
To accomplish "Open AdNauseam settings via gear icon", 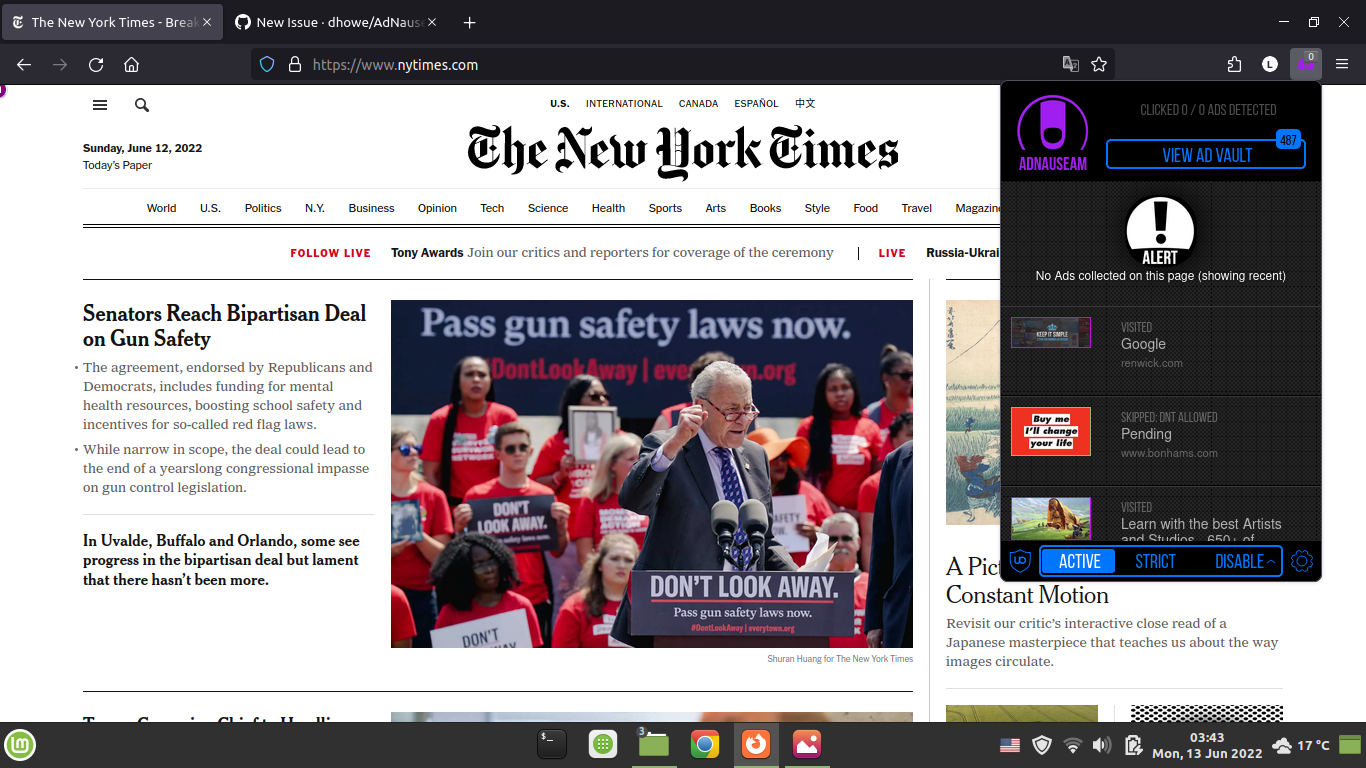I will 1302,561.
